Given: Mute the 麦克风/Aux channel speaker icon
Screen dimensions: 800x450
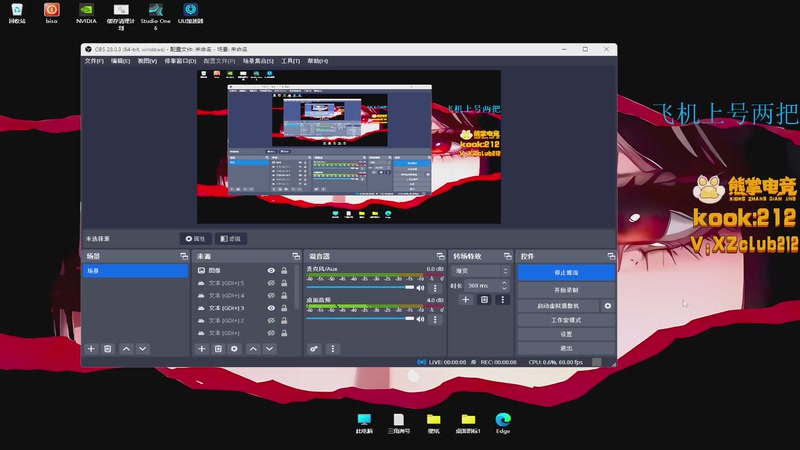Looking at the screenshot, I should tap(420, 288).
